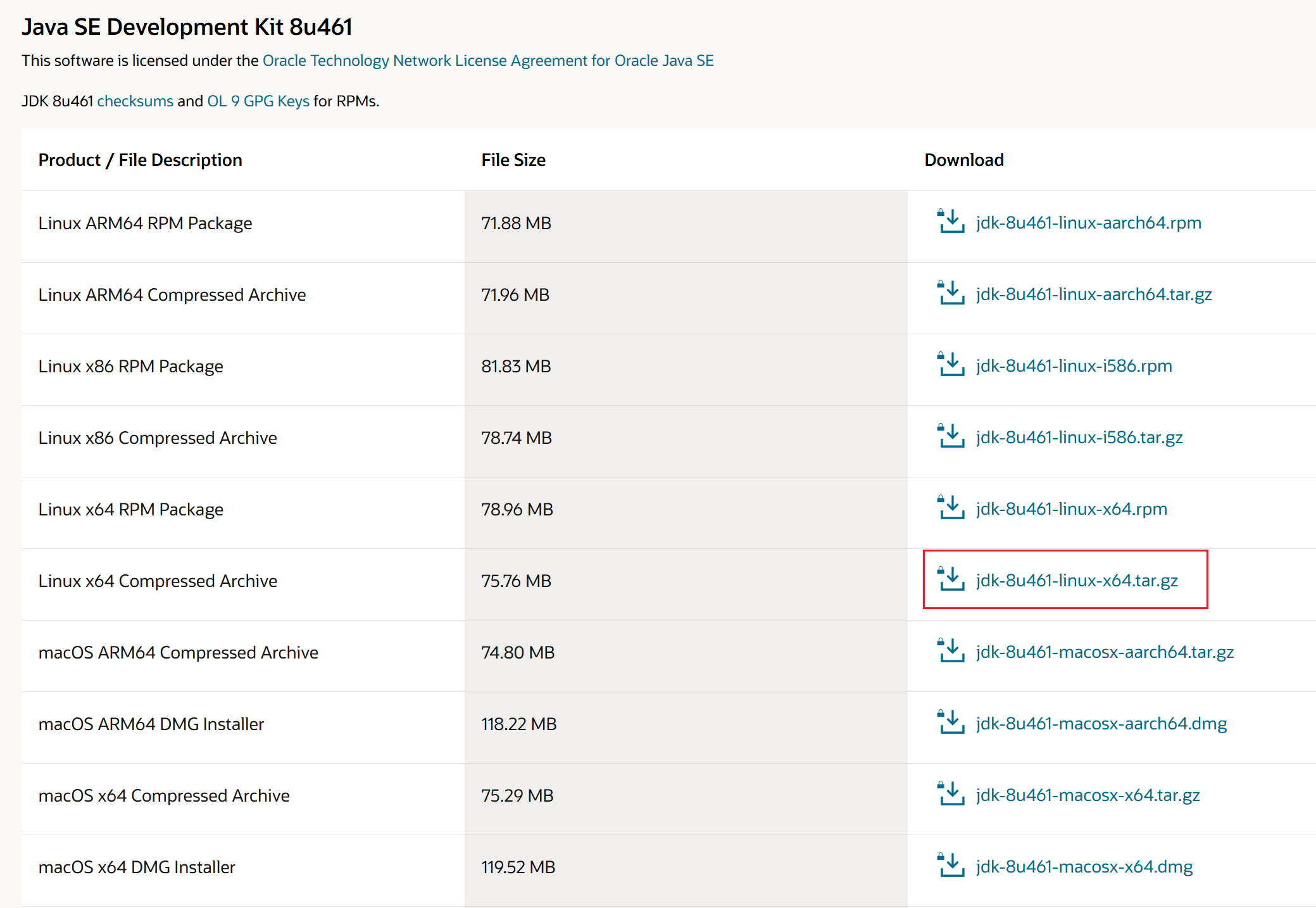Open the OL 9 GPG Keys link
Image resolution: width=1316 pixels, height=908 pixels.
click(x=258, y=101)
